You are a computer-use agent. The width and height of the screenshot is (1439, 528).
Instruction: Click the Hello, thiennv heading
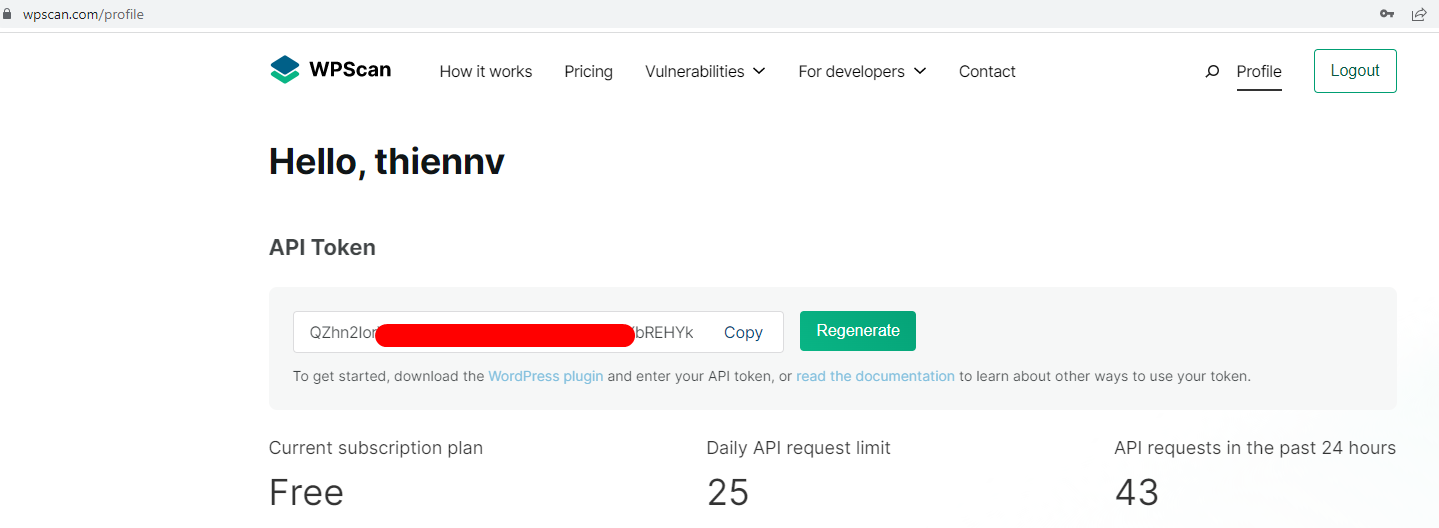click(x=387, y=161)
